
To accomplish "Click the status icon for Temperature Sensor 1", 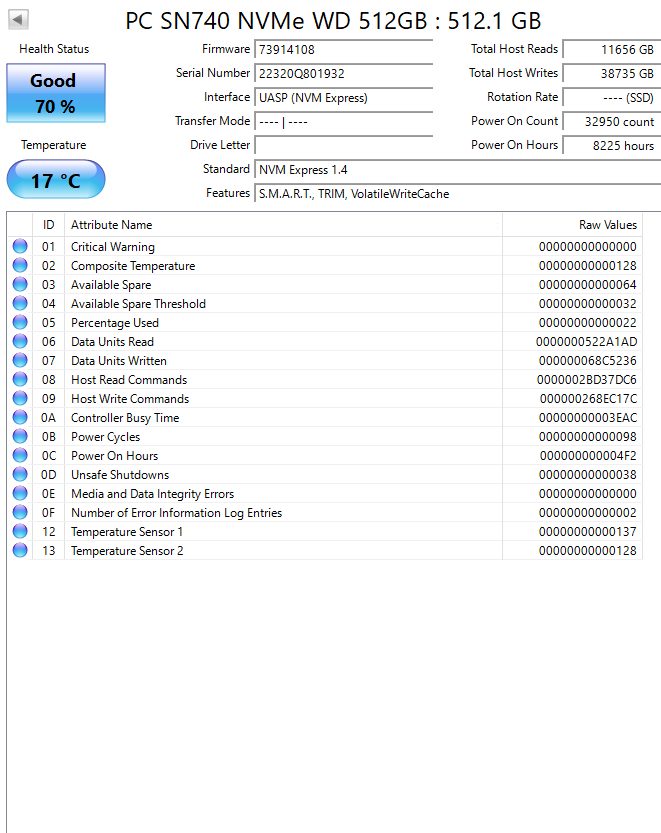I will pyautogui.click(x=20, y=531).
